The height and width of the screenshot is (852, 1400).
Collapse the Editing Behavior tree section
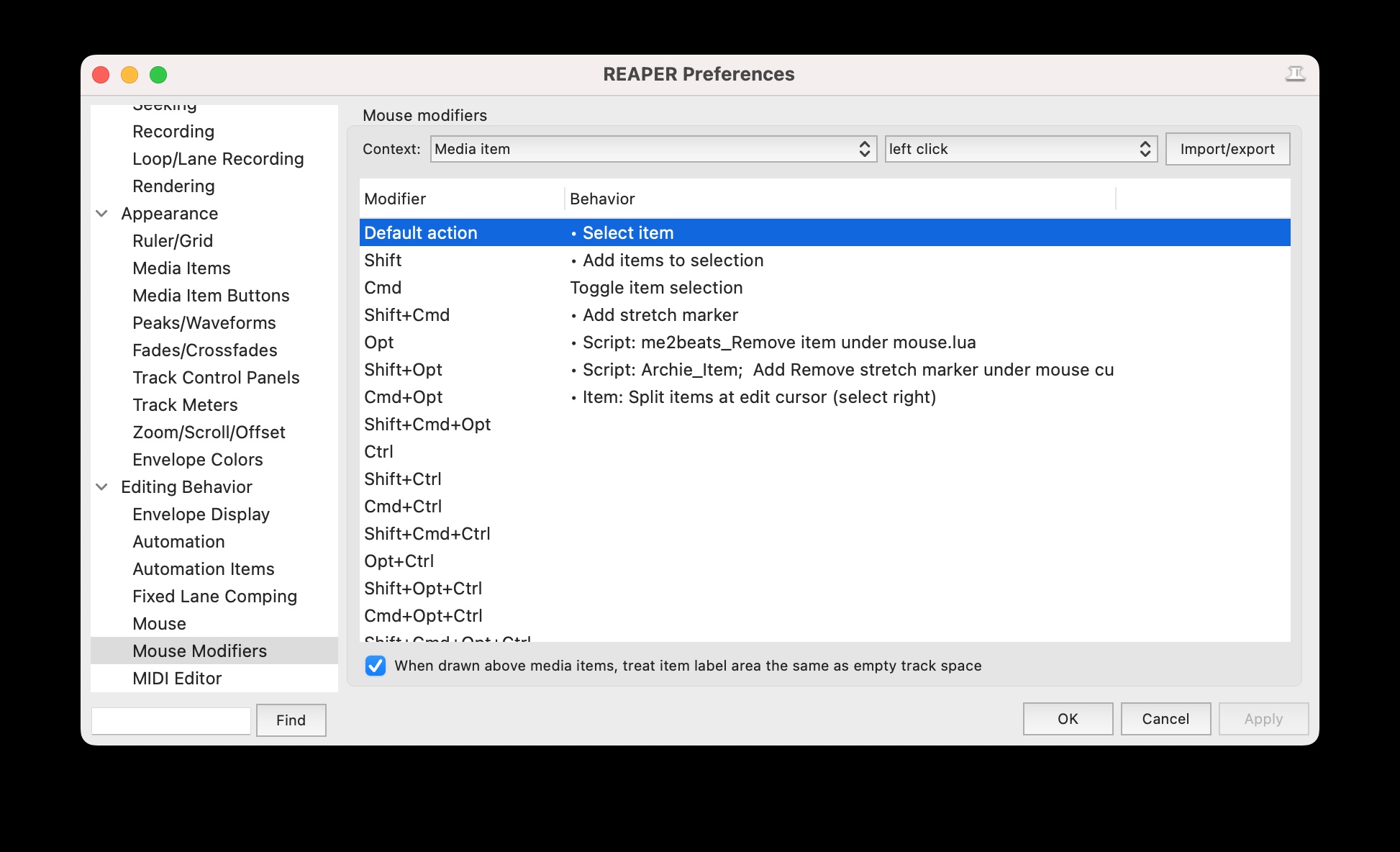[x=102, y=487]
